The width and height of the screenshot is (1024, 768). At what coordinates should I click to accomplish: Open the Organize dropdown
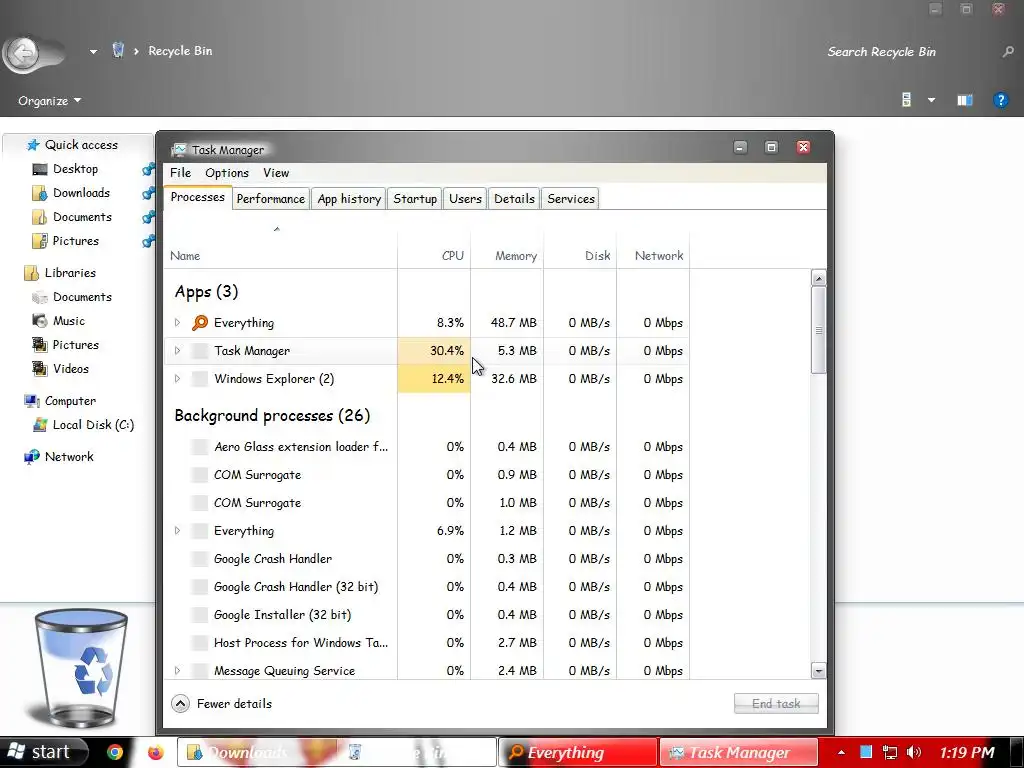pos(50,101)
